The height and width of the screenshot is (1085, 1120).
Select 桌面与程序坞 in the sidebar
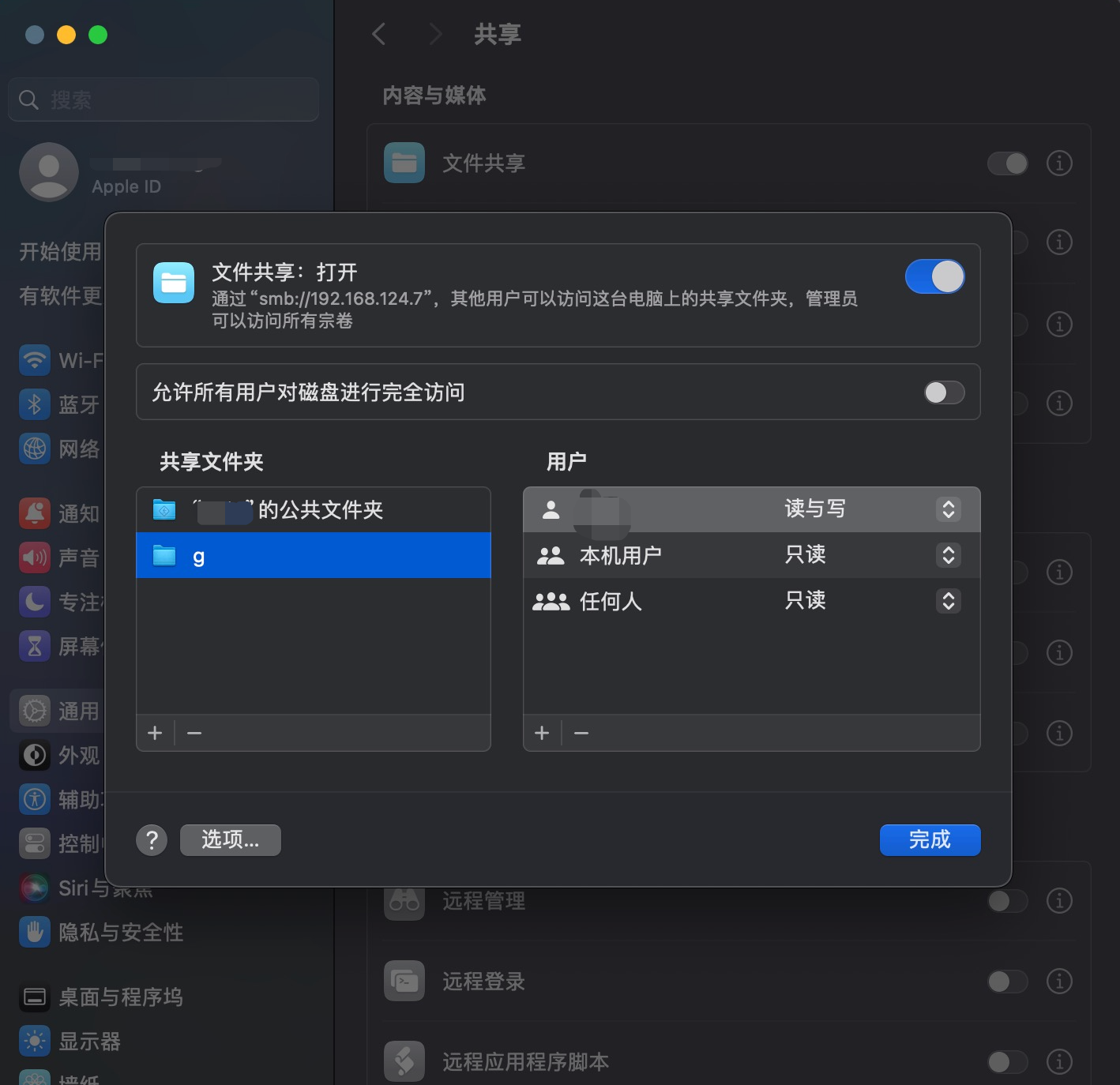(35, 997)
